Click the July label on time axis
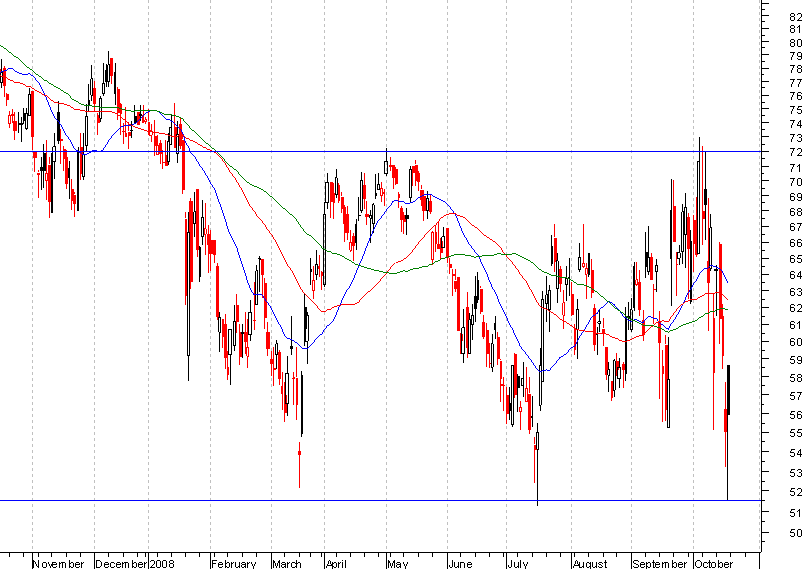This screenshot has height=569, width=806. coord(518,563)
